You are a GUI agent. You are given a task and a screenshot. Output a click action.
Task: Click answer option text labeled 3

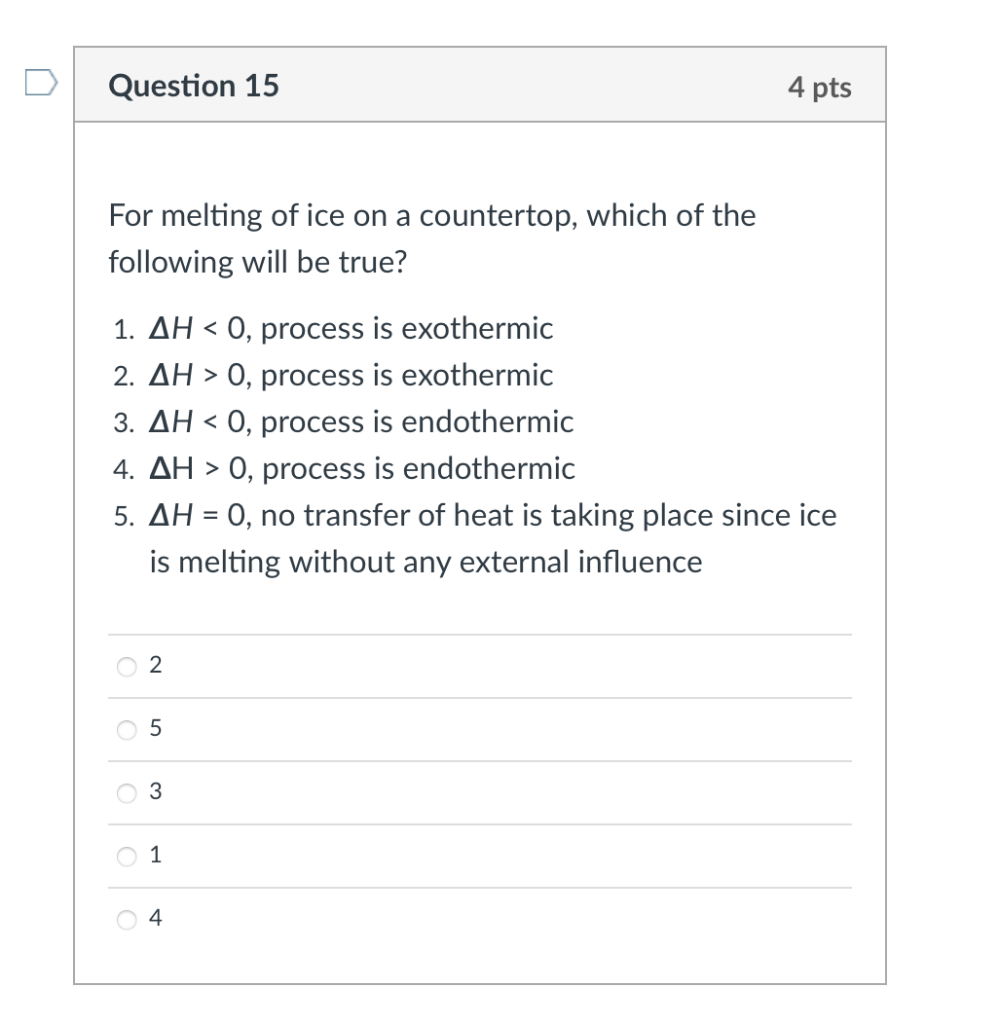[156, 793]
